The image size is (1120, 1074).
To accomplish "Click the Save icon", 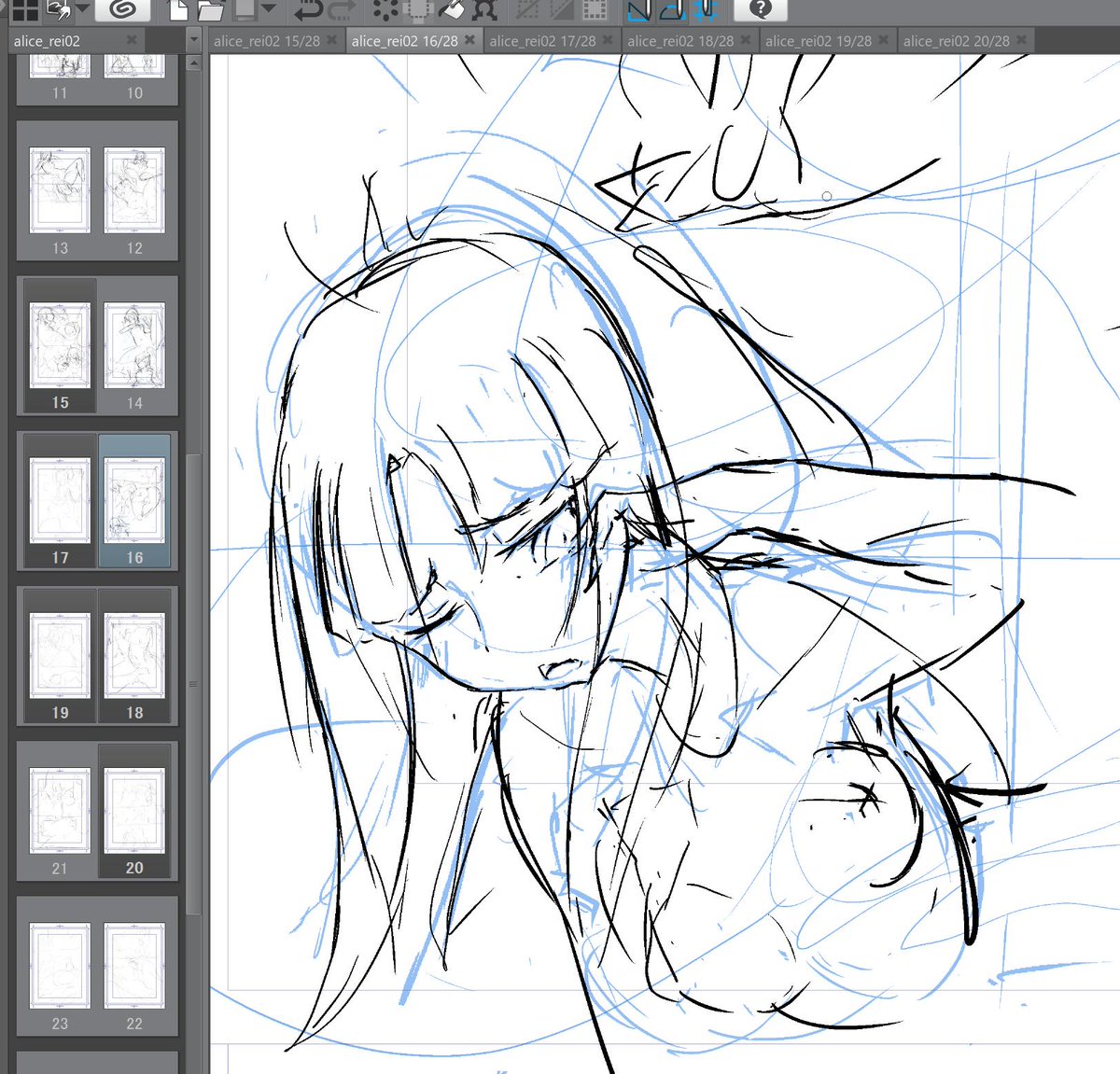I will (245, 9).
